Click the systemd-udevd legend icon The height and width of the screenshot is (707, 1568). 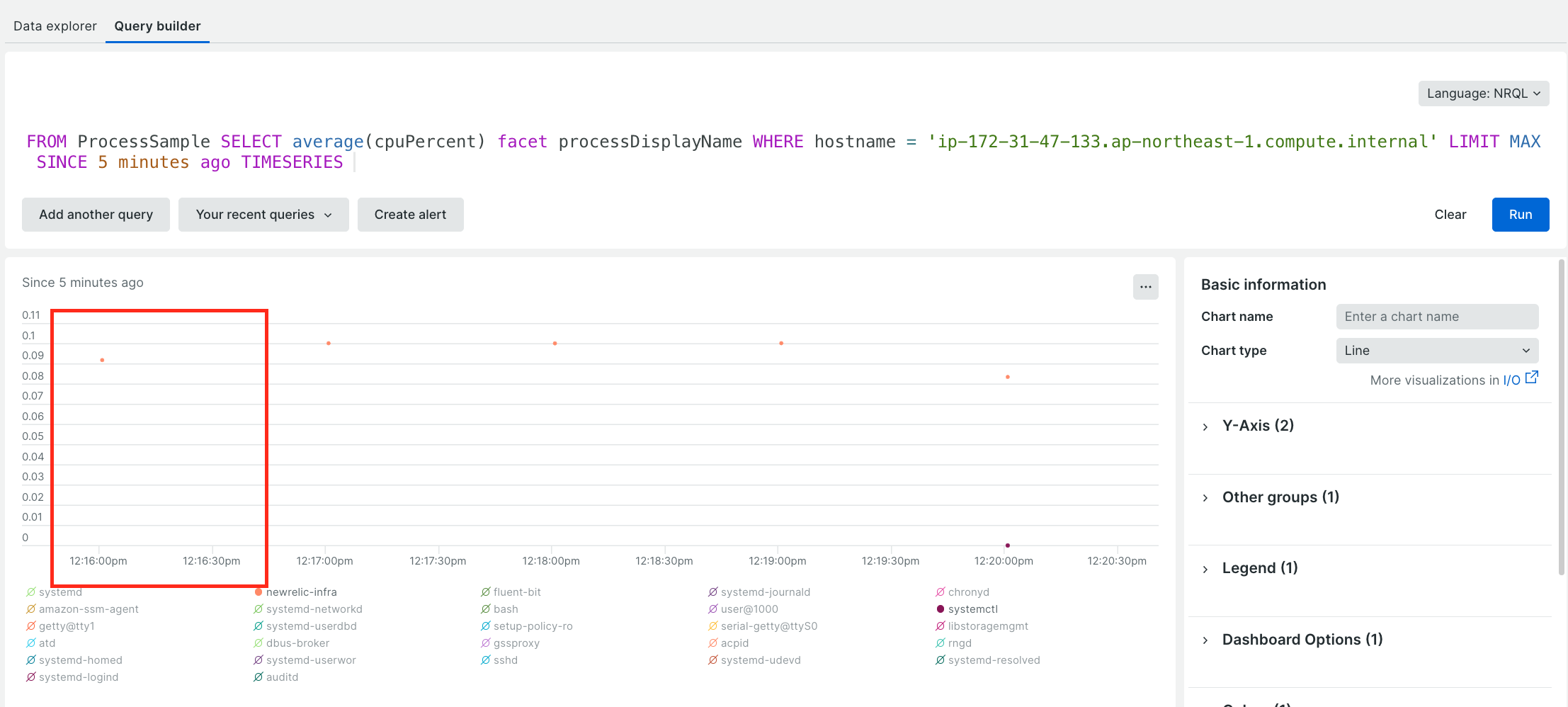click(713, 660)
